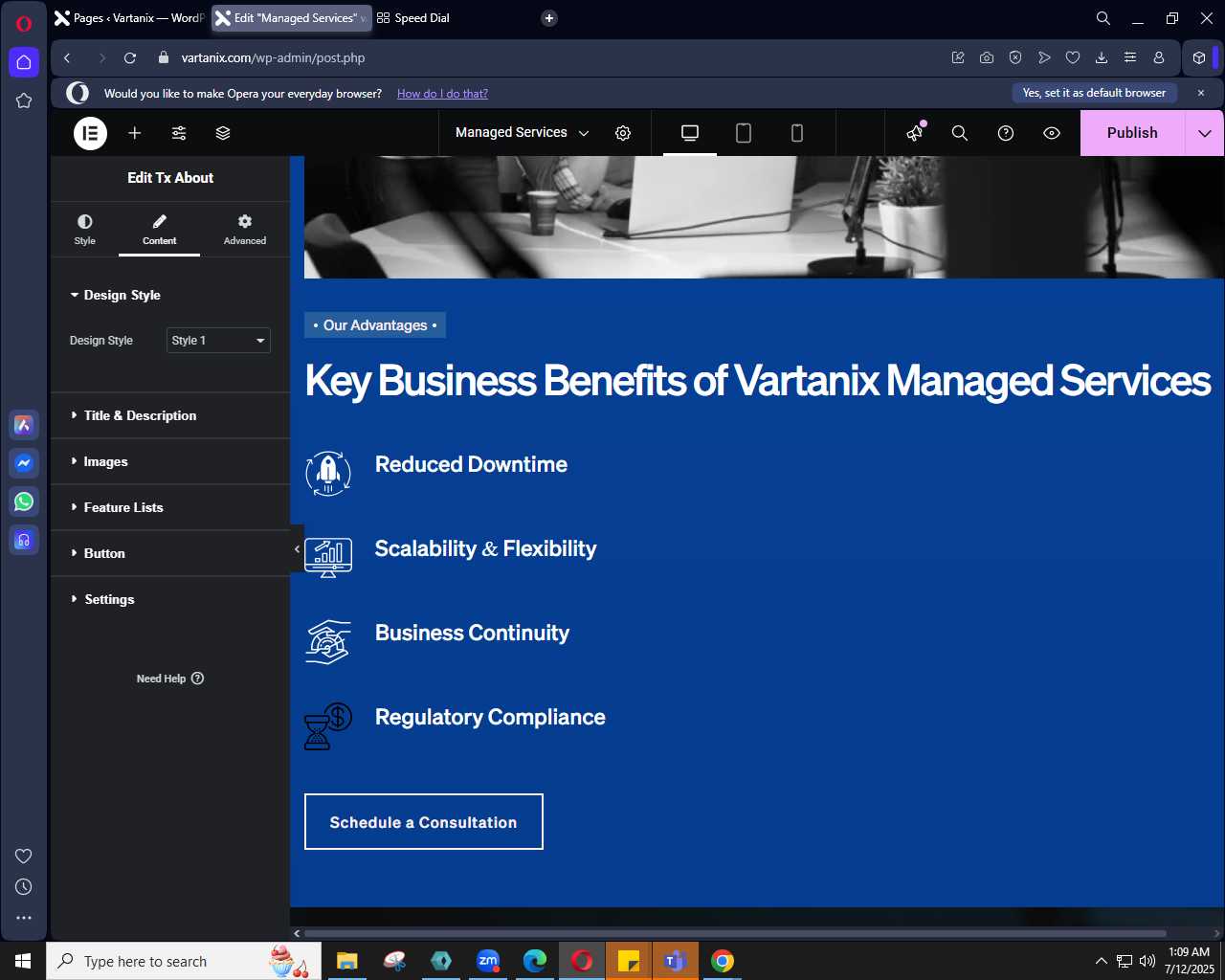The image size is (1225, 980).
Task: Switch to Pages Vartanix WordPress tab
Action: point(129,18)
